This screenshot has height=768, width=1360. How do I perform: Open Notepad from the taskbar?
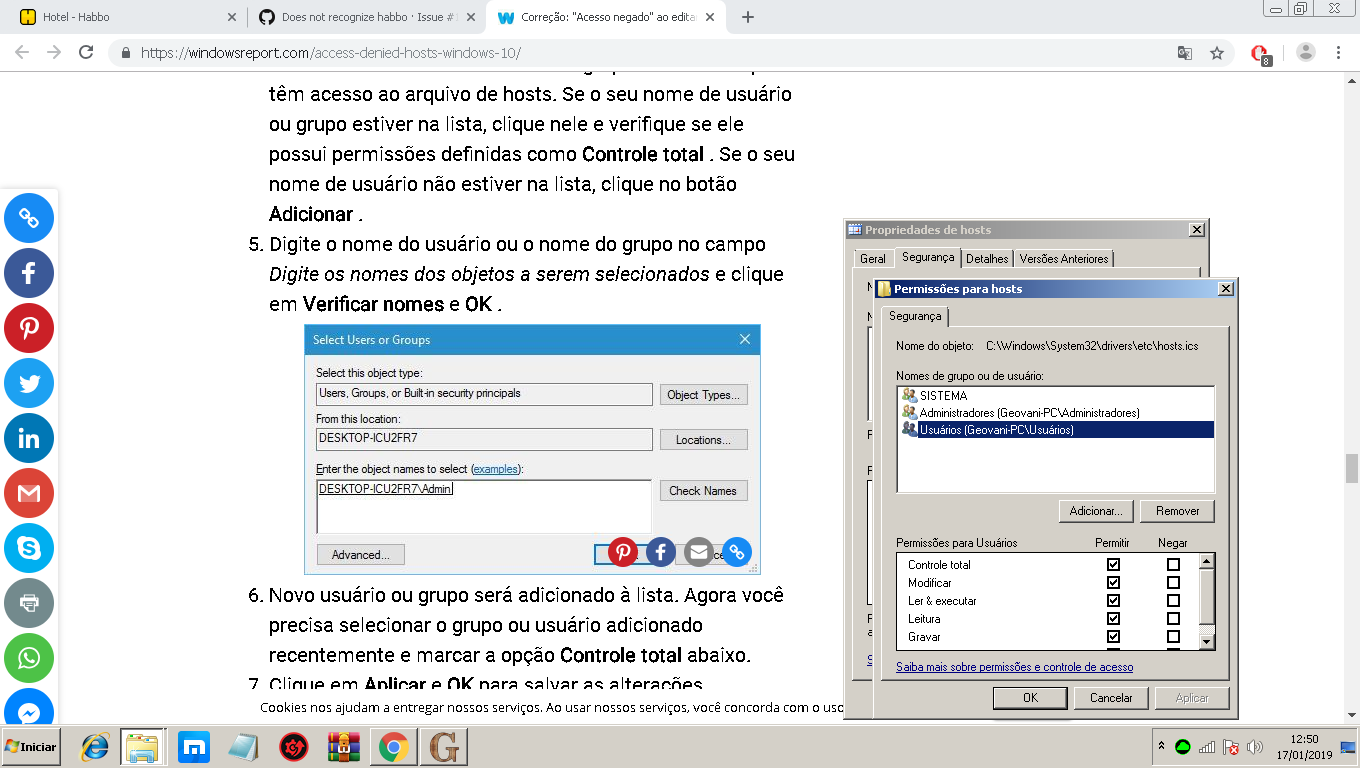point(243,746)
